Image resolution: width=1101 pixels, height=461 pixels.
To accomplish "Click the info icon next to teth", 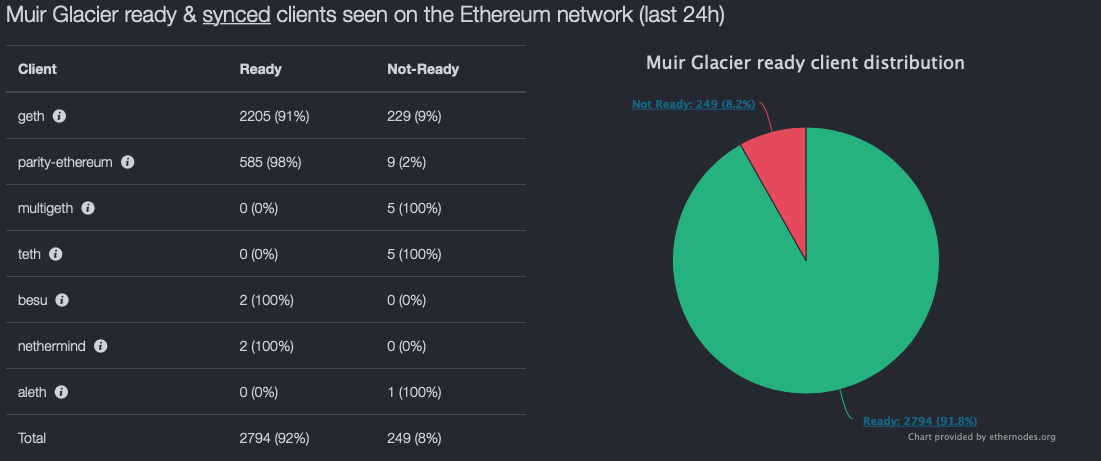I will coord(56,254).
